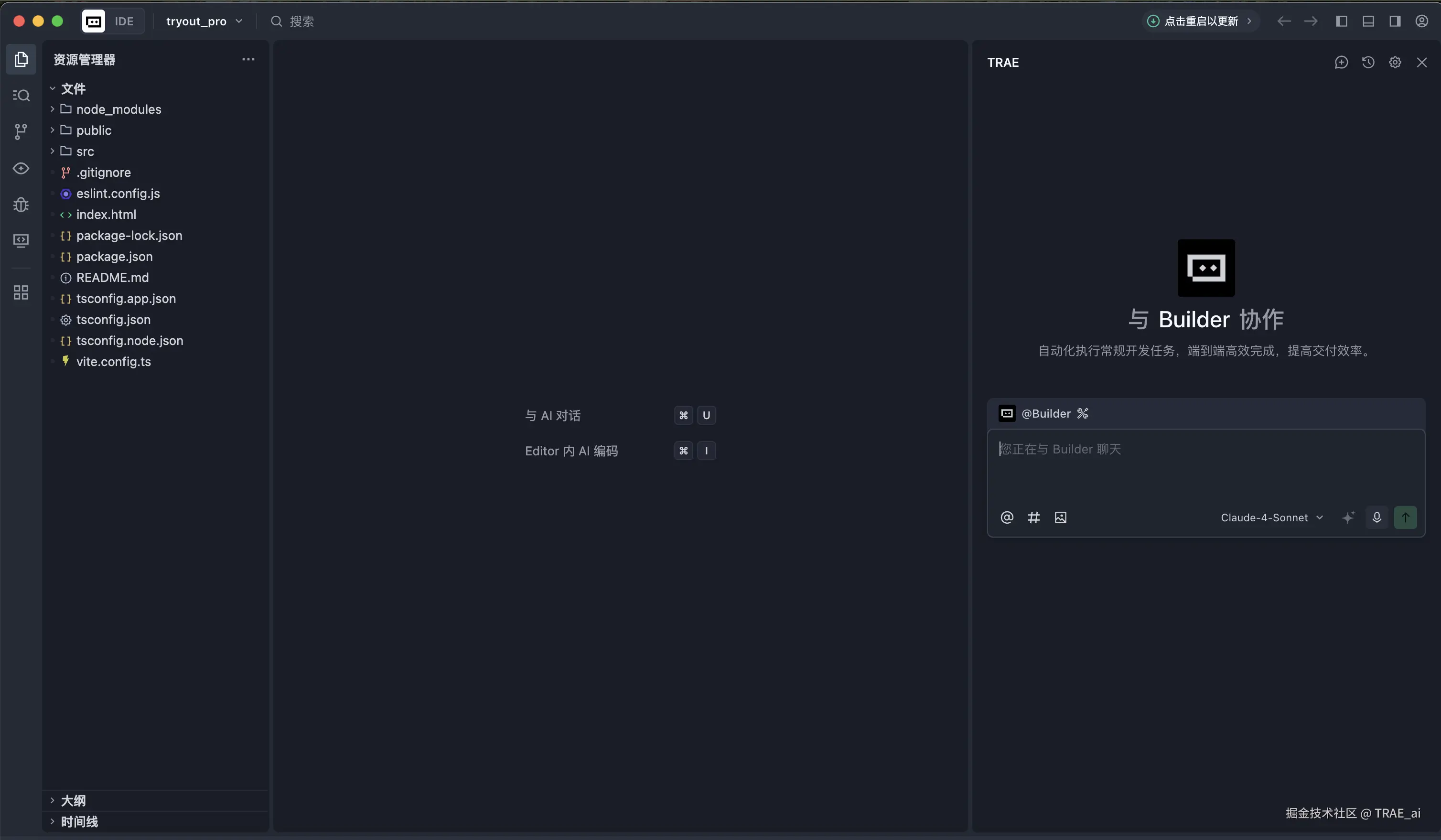Open the Extensions grid icon
The height and width of the screenshot is (840, 1441).
pyautogui.click(x=21, y=293)
